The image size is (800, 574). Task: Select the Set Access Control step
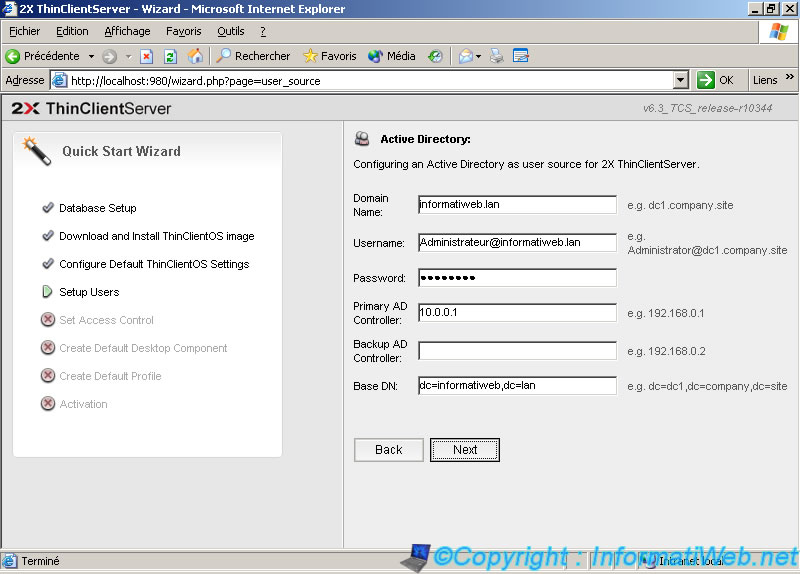[106, 320]
